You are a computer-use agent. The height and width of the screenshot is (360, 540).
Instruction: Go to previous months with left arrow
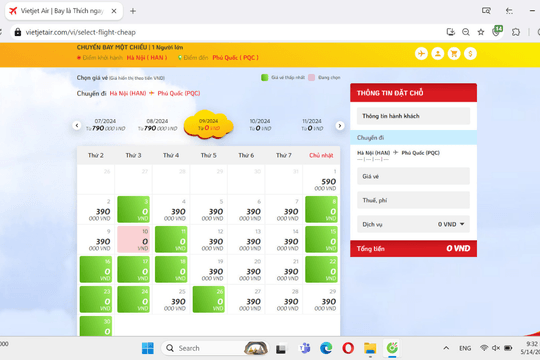[77, 126]
